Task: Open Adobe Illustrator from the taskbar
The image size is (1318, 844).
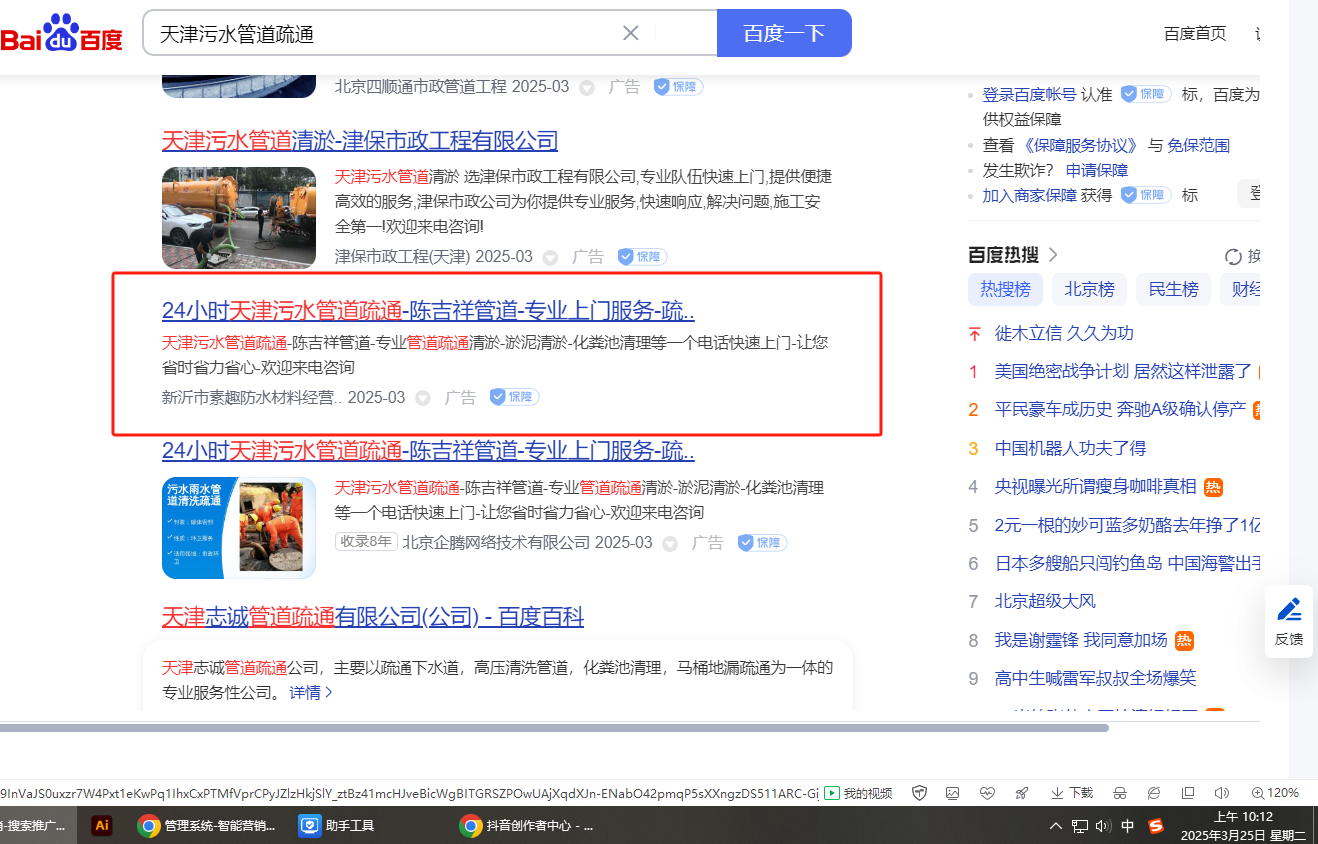Action: click(101, 826)
